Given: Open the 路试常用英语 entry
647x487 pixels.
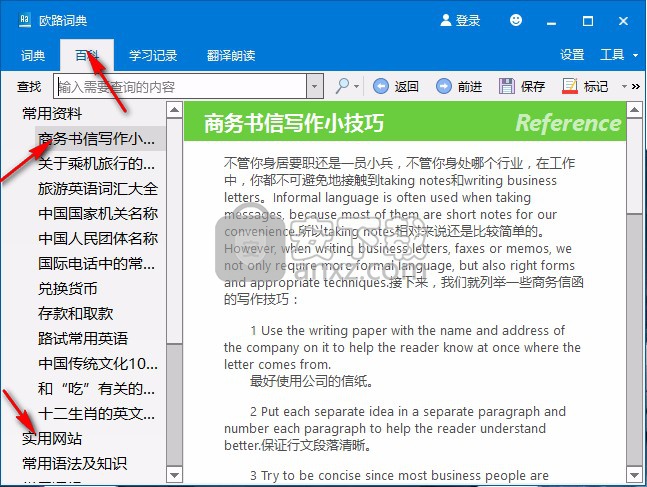Looking at the screenshot, I should pos(83,338).
